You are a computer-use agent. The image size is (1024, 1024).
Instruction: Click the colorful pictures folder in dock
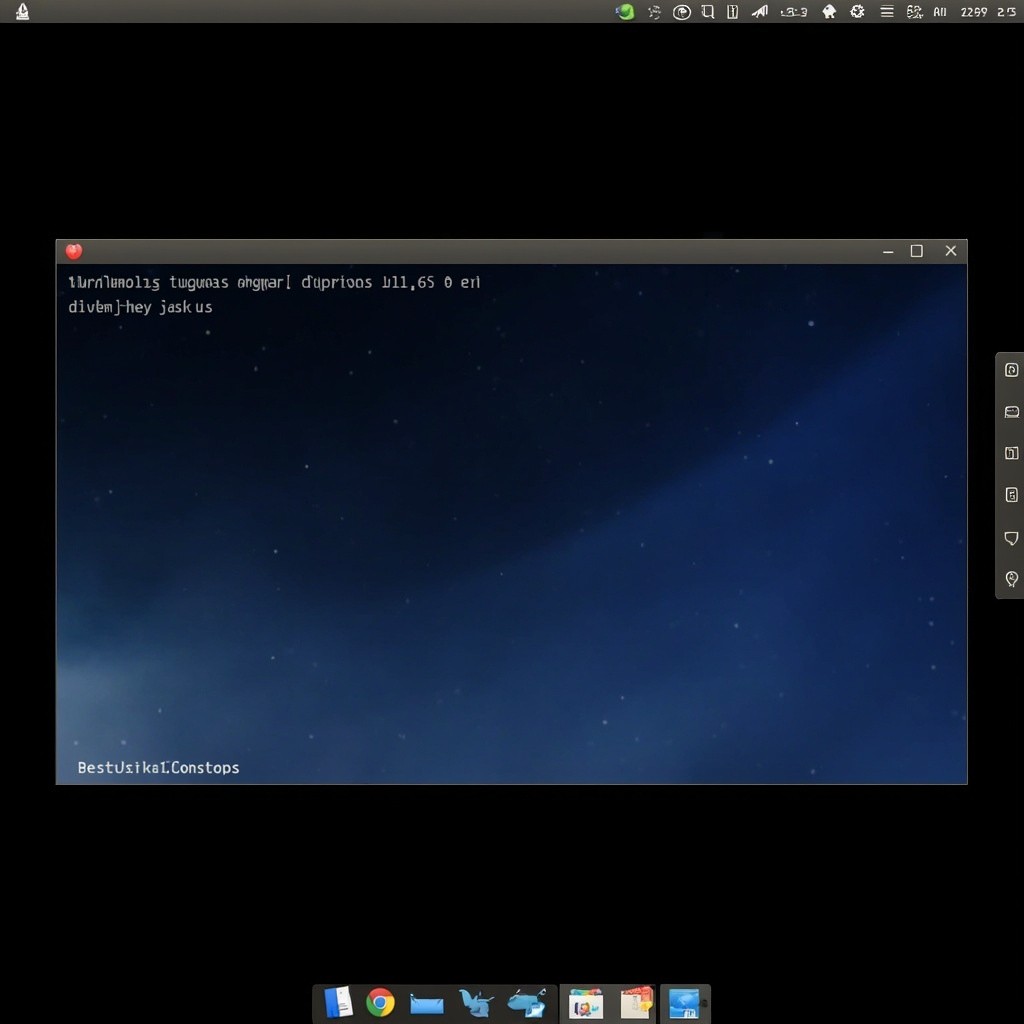pyautogui.click(x=585, y=1003)
